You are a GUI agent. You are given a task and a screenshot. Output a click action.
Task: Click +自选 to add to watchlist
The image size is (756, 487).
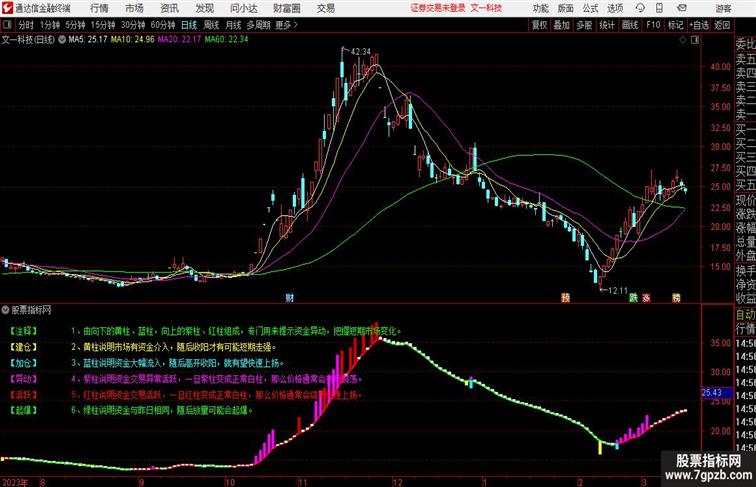coord(699,25)
